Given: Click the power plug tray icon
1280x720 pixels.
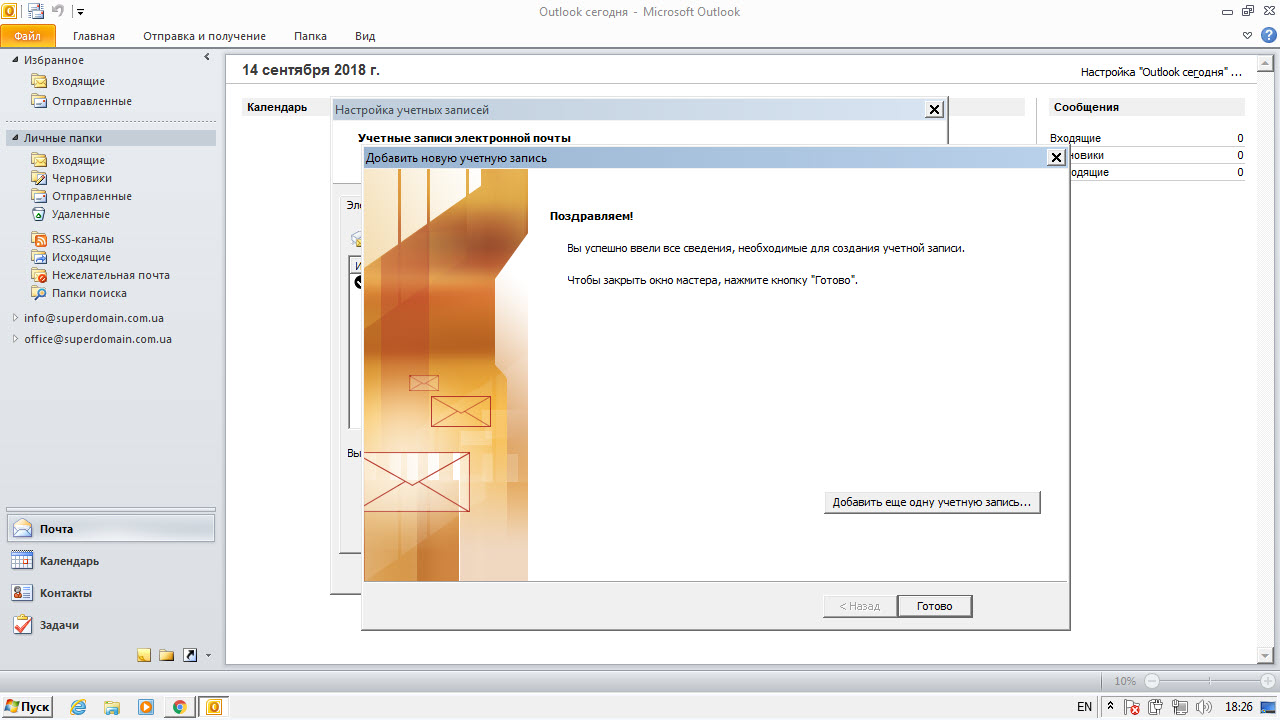Looking at the screenshot, I should click(x=1157, y=707).
